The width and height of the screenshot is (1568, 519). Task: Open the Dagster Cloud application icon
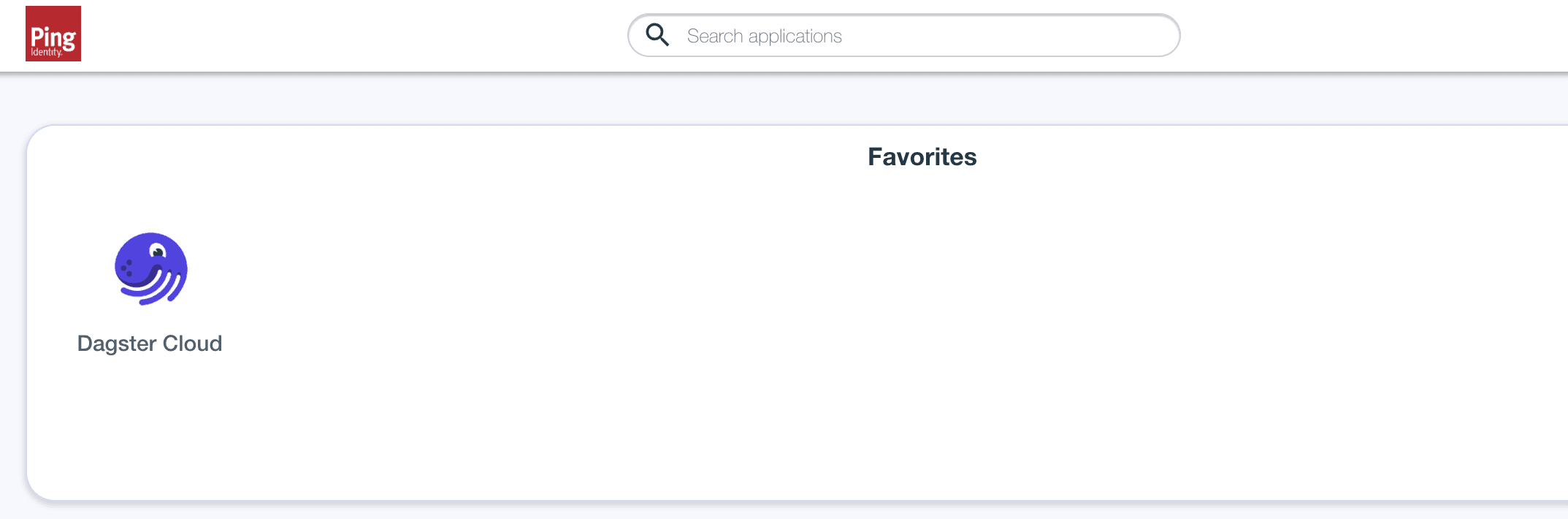[150, 268]
